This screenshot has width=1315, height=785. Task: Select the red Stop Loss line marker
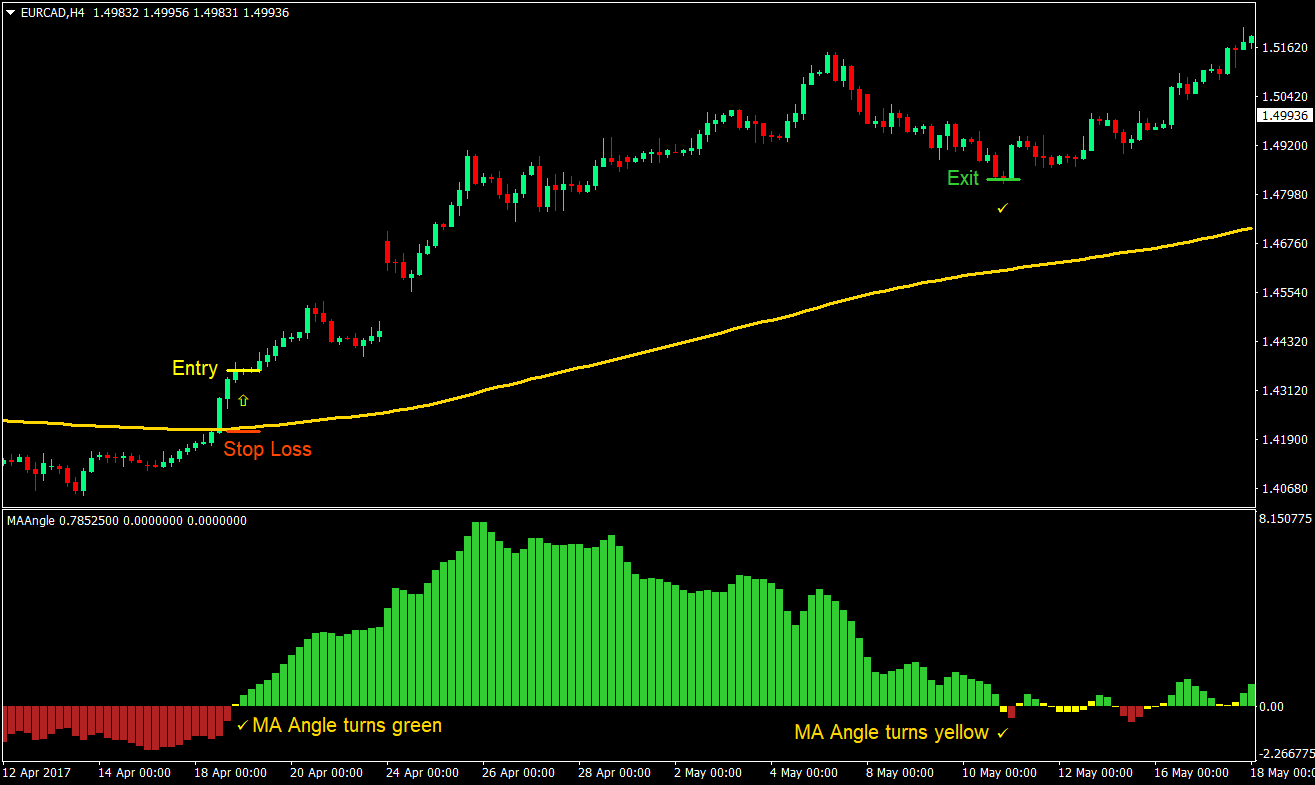[x=243, y=431]
